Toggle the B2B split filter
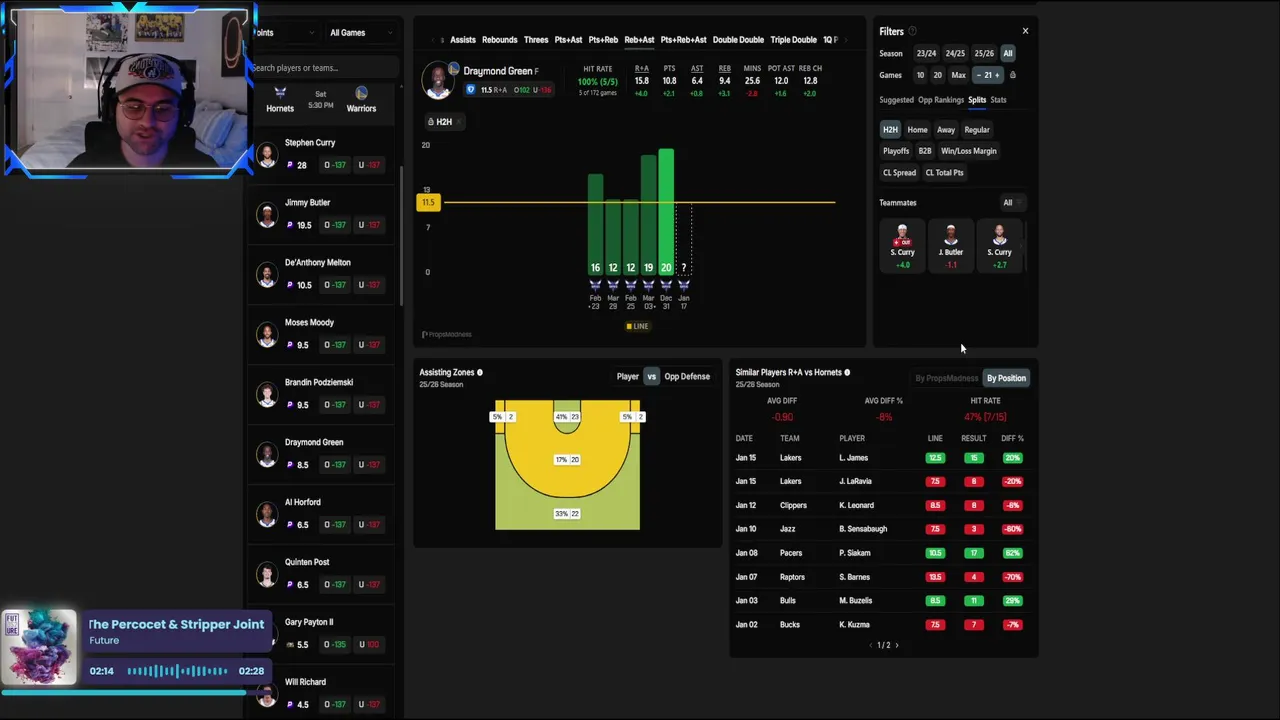The width and height of the screenshot is (1280, 720). click(x=925, y=151)
